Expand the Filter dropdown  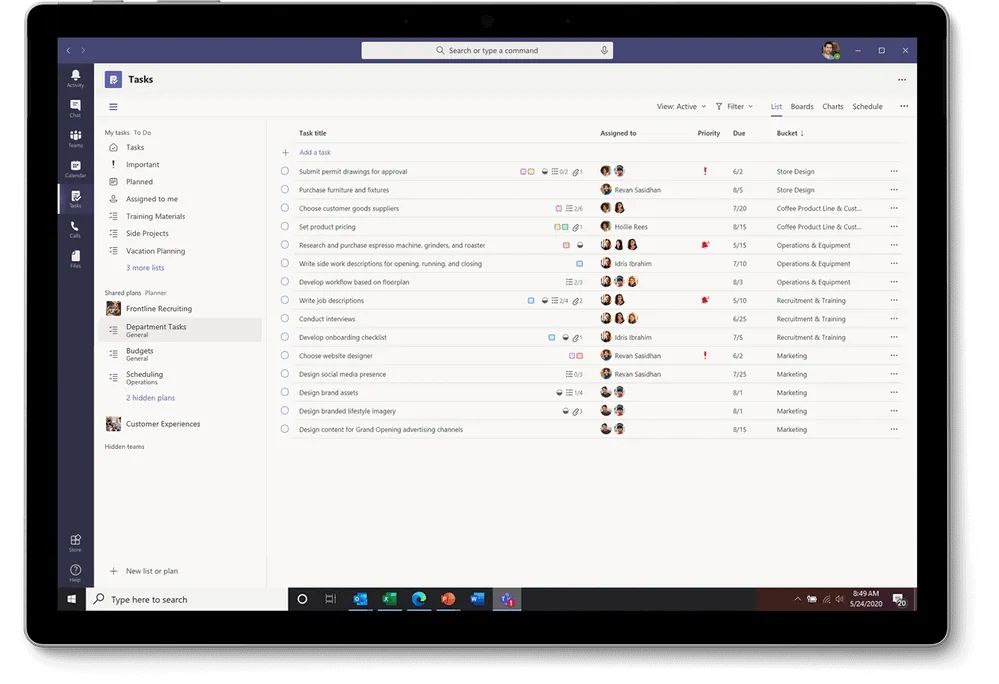[x=735, y=106]
